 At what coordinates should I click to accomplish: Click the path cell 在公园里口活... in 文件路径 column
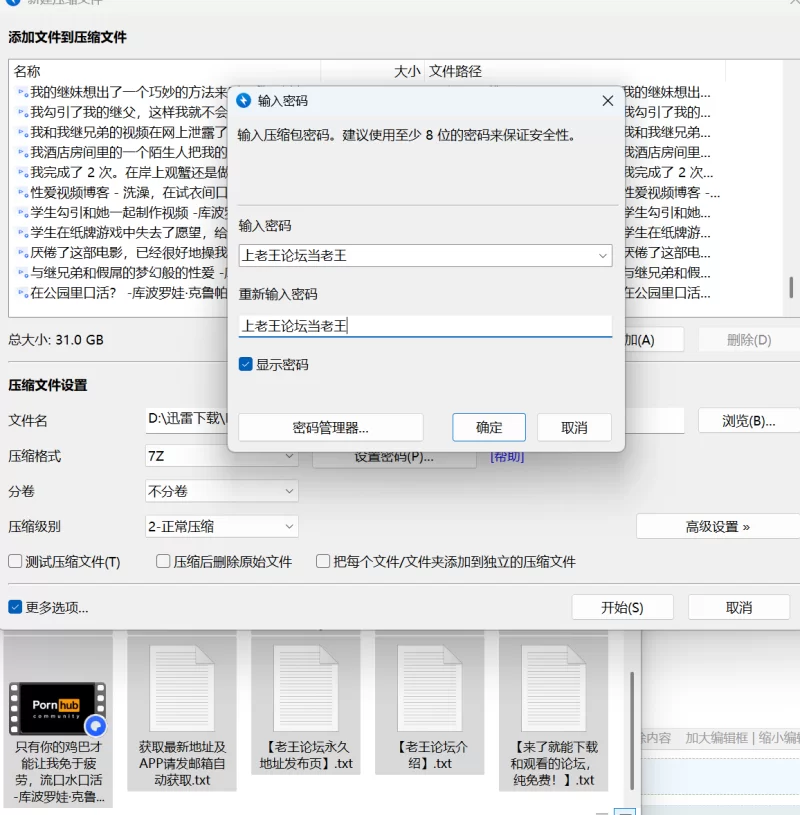click(x=667, y=293)
